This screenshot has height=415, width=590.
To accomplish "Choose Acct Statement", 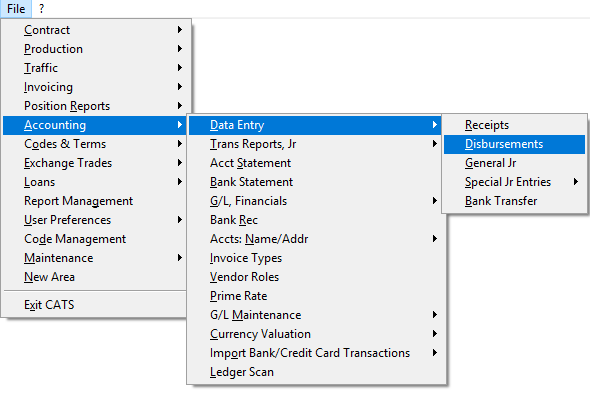I will (x=316, y=163).
